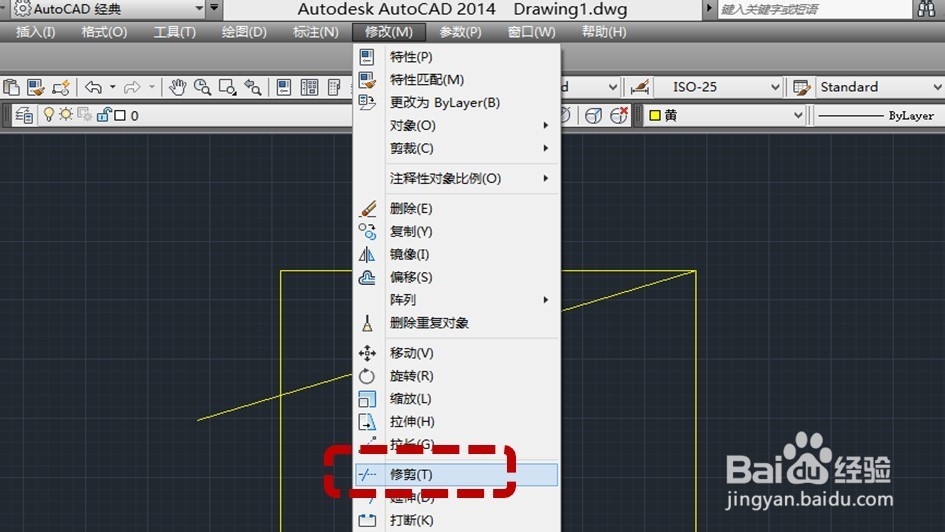Open the 插入(I) menu
The width and height of the screenshot is (945, 532).
point(36,32)
